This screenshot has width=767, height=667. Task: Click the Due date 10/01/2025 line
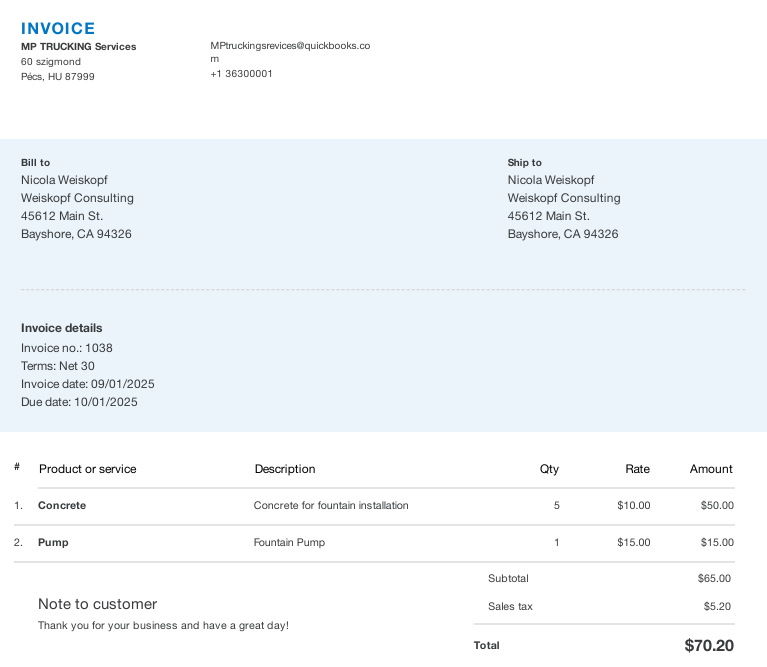pos(79,402)
